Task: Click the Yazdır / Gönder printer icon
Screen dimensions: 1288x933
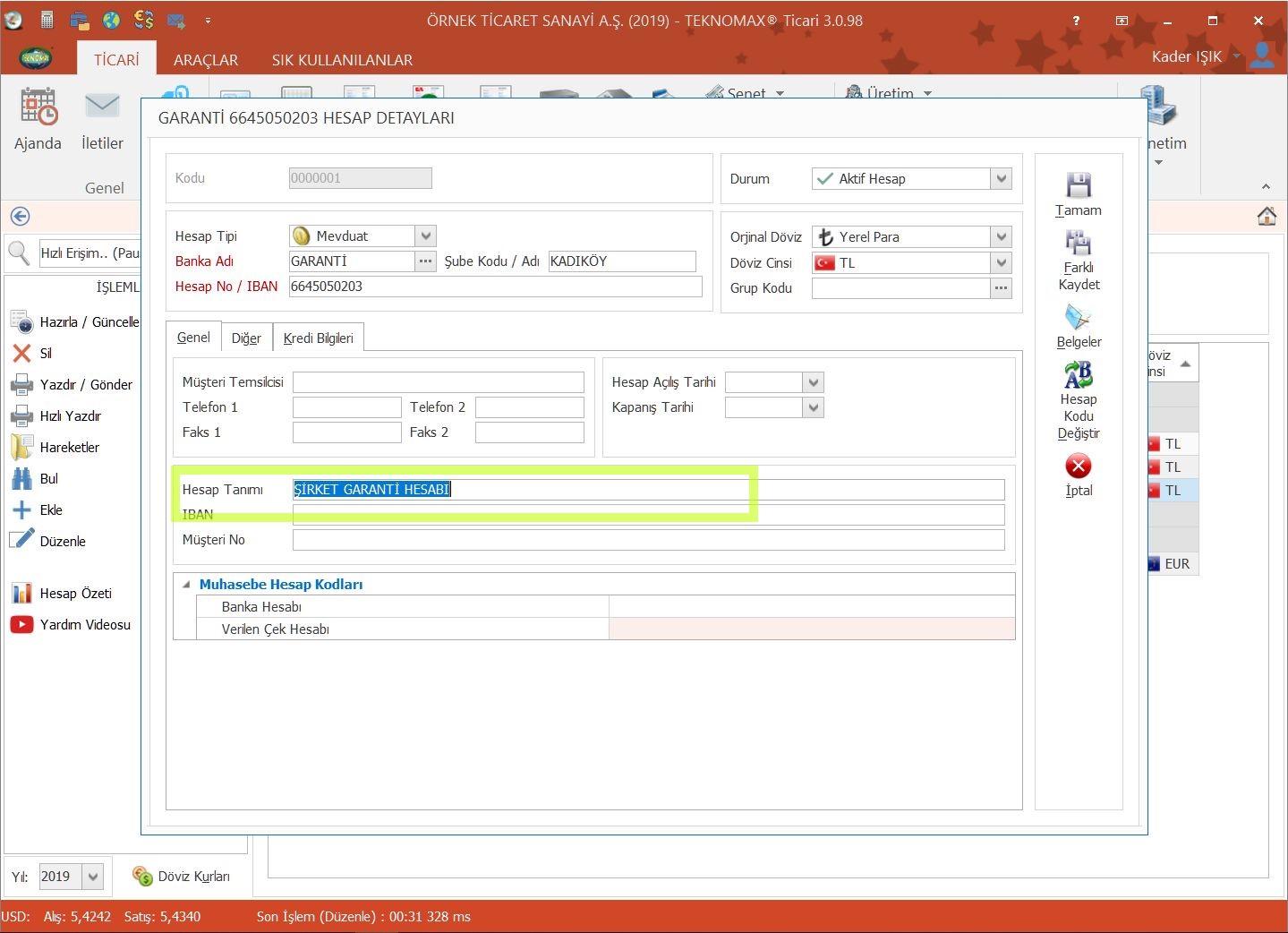Action: [21, 384]
